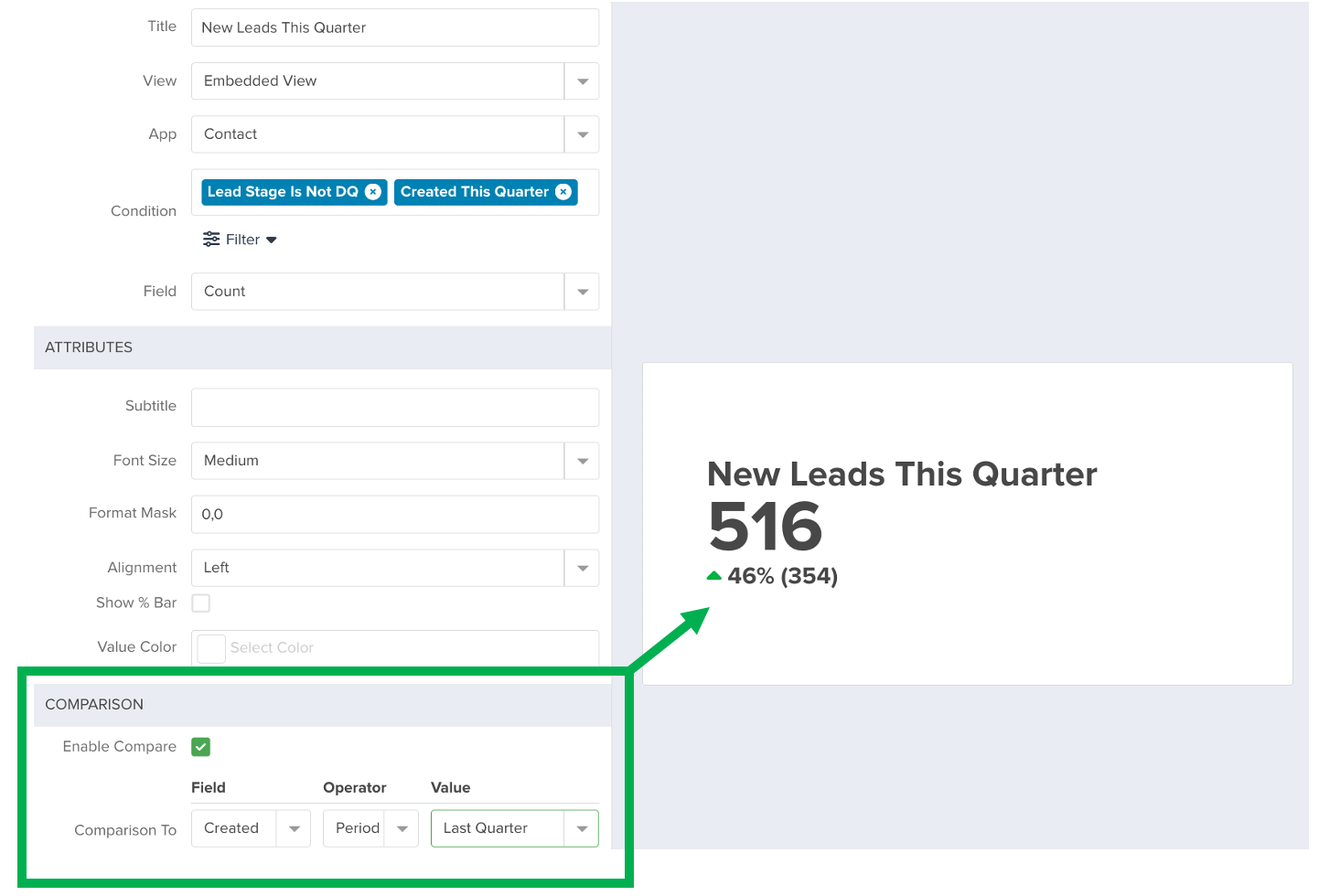Image resolution: width=1319 pixels, height=896 pixels.
Task: Remove the Created This Quarter condition
Action: (x=563, y=192)
